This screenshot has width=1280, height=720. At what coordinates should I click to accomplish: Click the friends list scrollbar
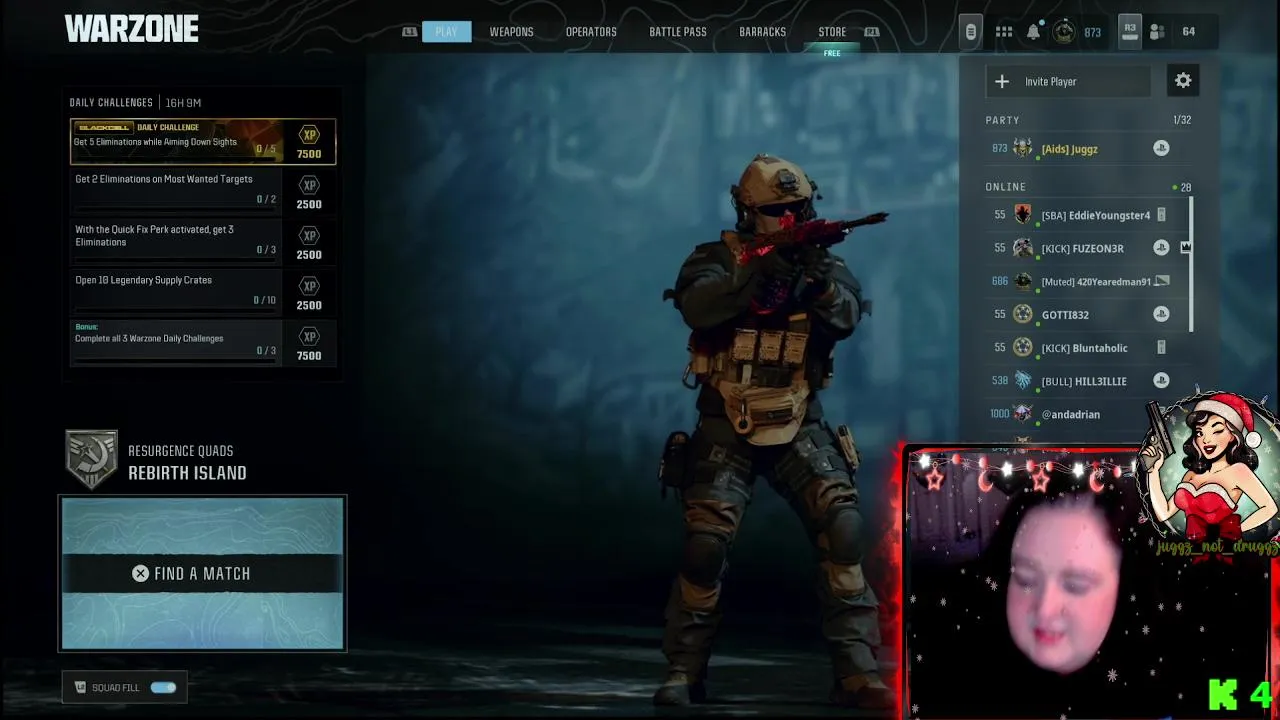(x=1191, y=265)
